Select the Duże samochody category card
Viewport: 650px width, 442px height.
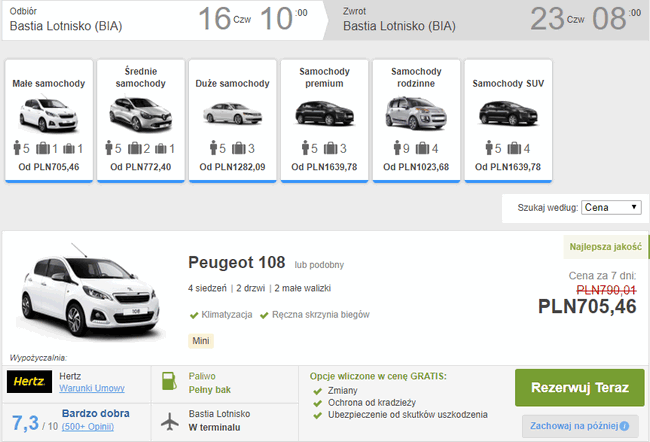(x=233, y=121)
